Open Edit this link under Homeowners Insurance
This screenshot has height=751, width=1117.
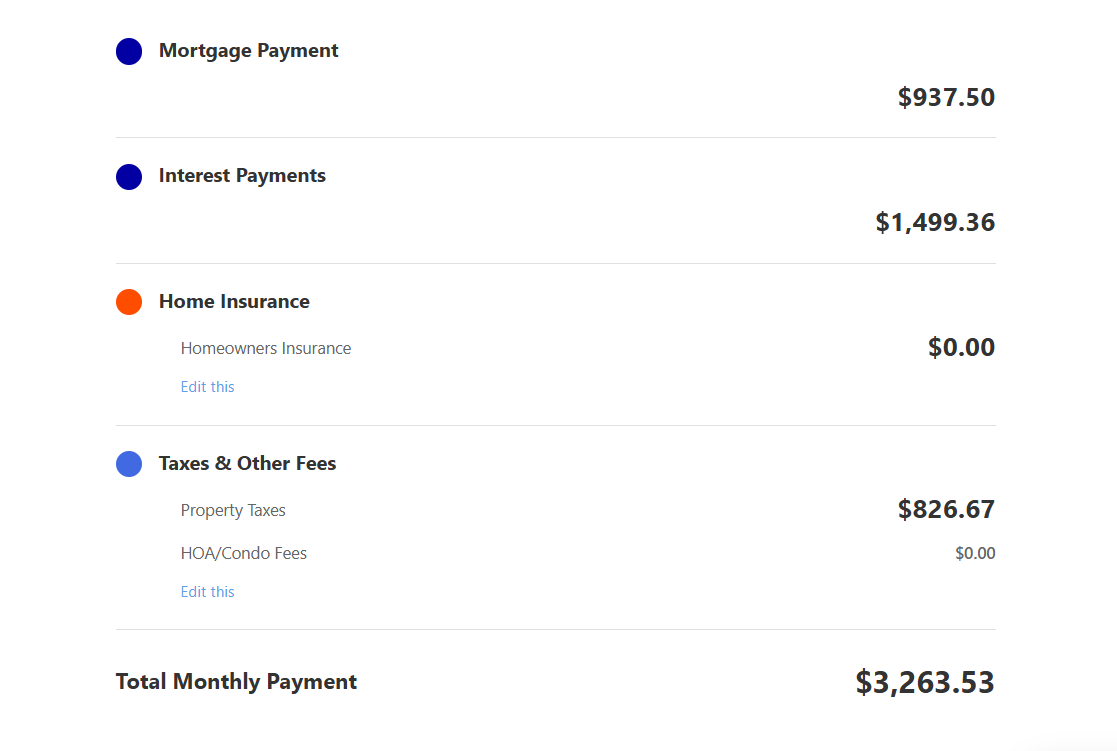tap(207, 387)
